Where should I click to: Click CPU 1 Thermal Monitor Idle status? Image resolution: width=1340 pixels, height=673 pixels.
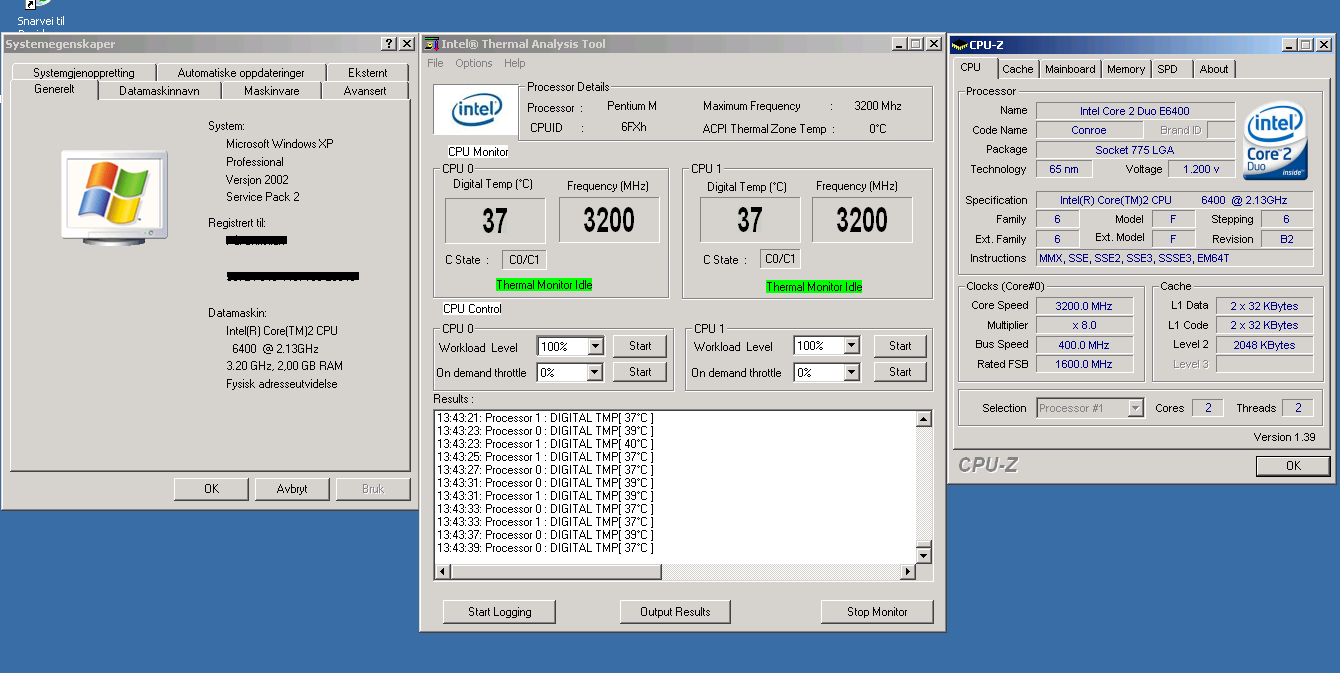click(814, 287)
